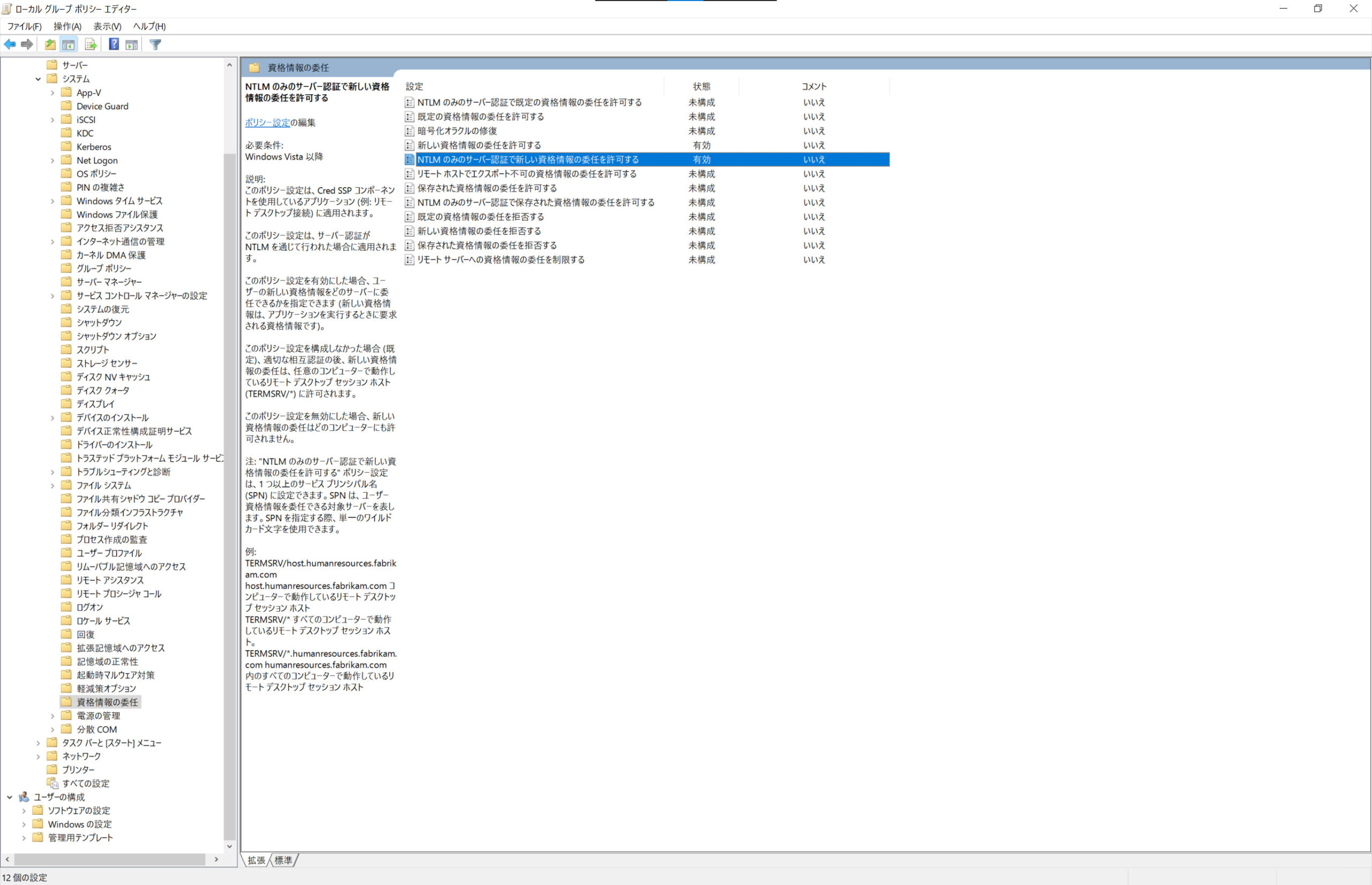Toggle the action pane icon
The width and height of the screenshot is (1372, 885).
coord(131,44)
